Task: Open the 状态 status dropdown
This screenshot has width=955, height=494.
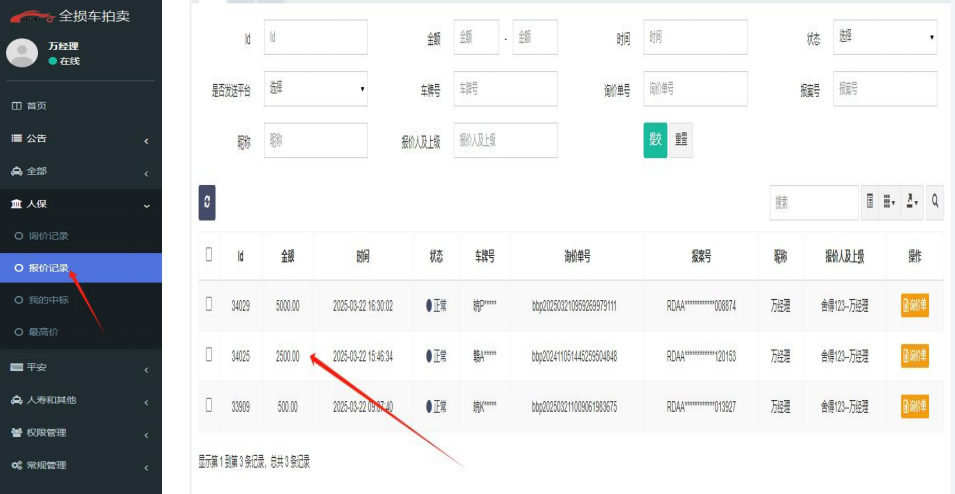Action: 884,37
